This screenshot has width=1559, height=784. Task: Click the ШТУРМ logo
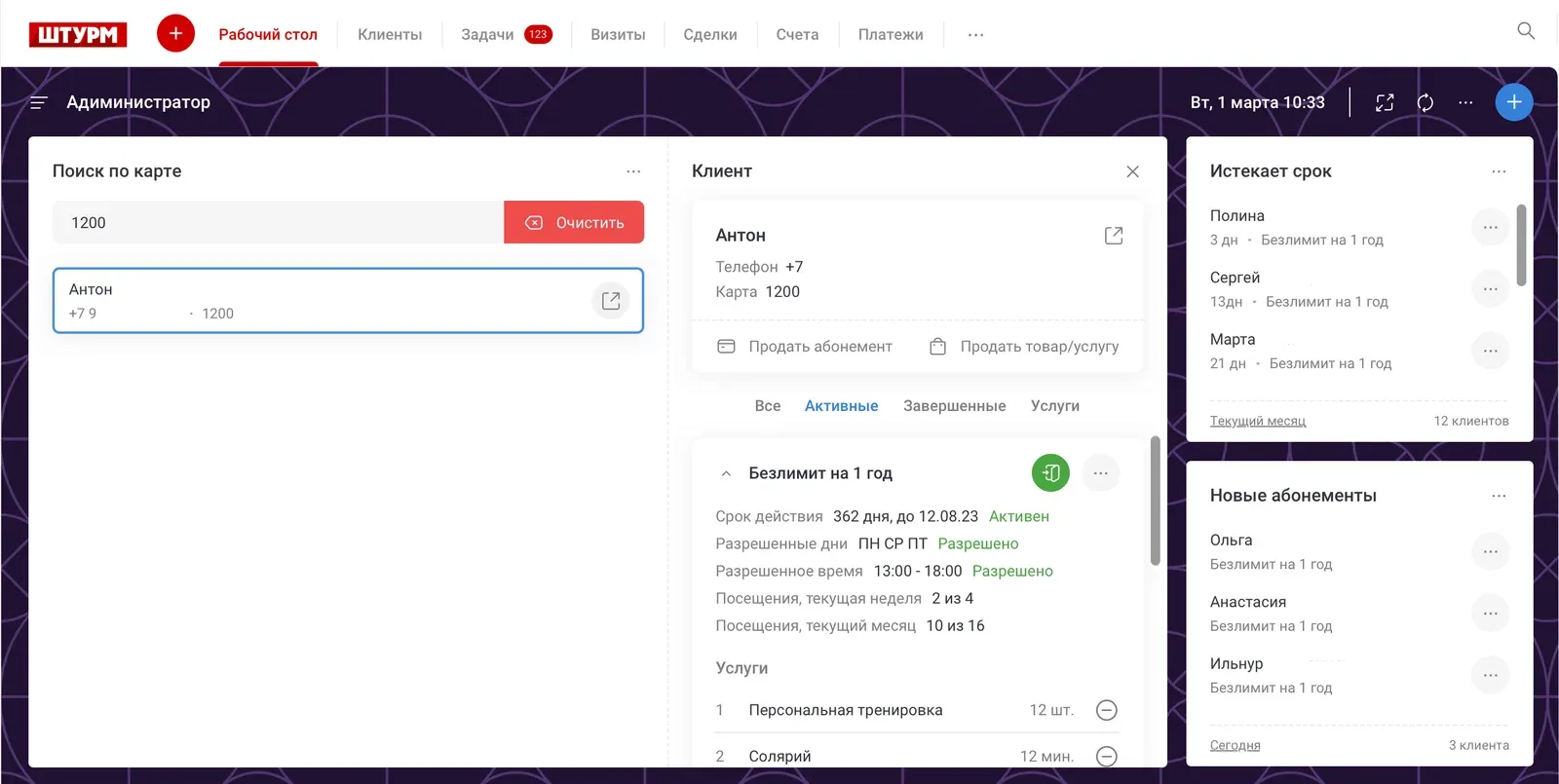pyautogui.click(x=78, y=34)
